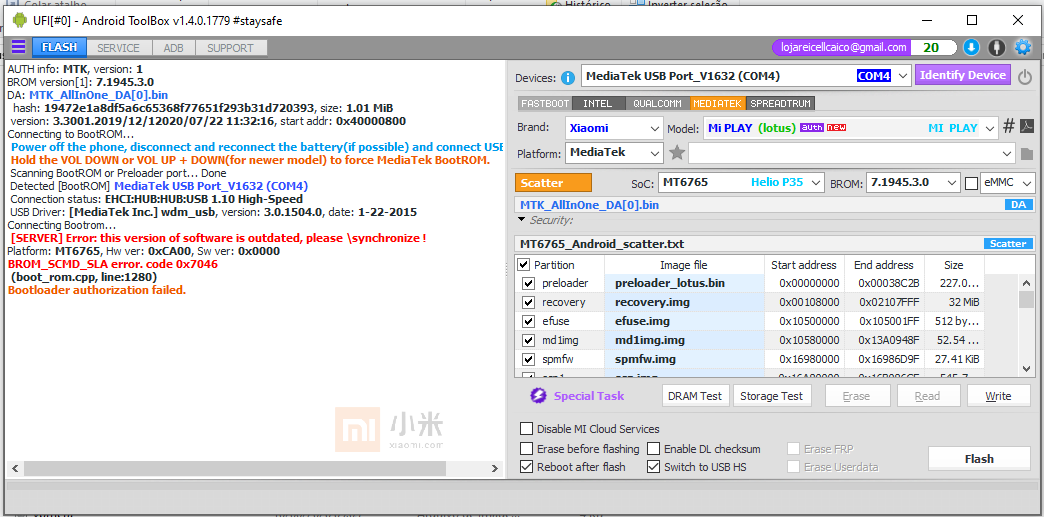The image size is (1044, 517).
Task: Click the MTK_AllInOne_DA[0].bin link in log
Action: point(99,95)
